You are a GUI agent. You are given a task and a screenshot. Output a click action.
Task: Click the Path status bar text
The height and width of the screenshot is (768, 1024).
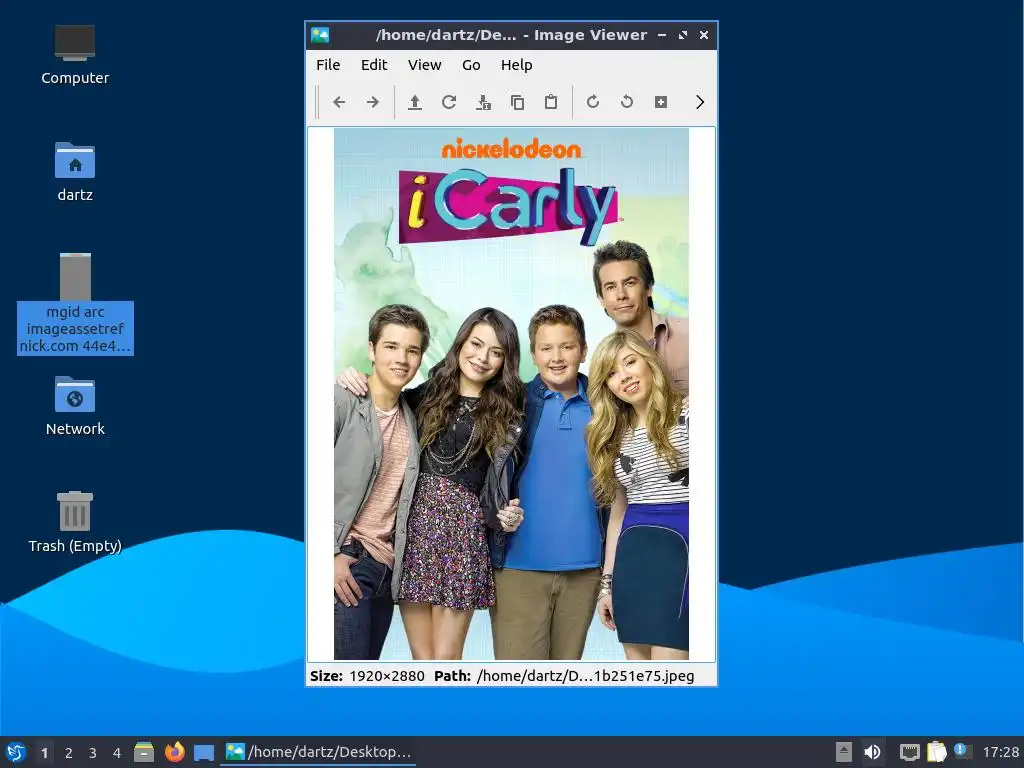click(x=564, y=676)
